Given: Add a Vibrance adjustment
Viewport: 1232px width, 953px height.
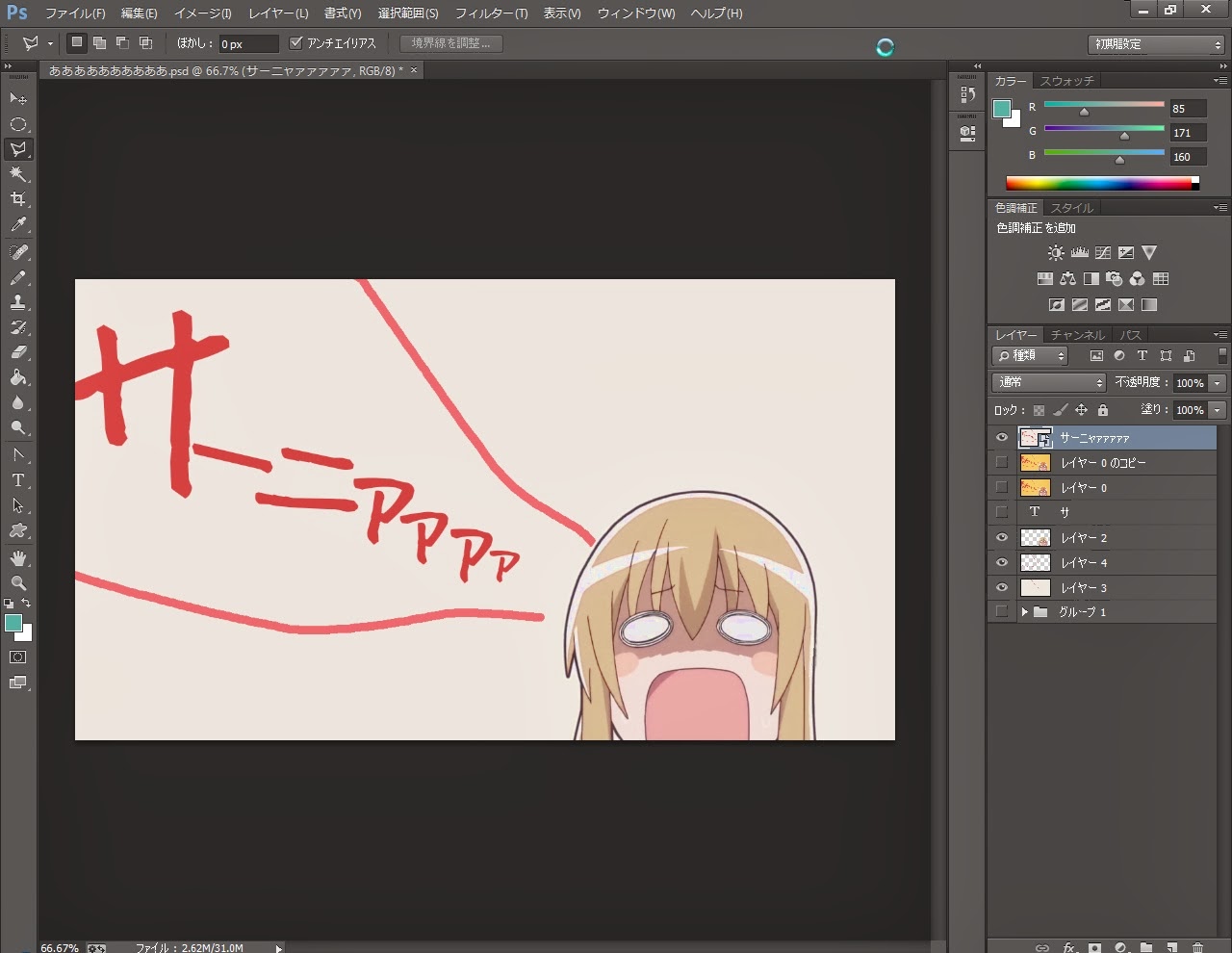Looking at the screenshot, I should pyautogui.click(x=1149, y=253).
